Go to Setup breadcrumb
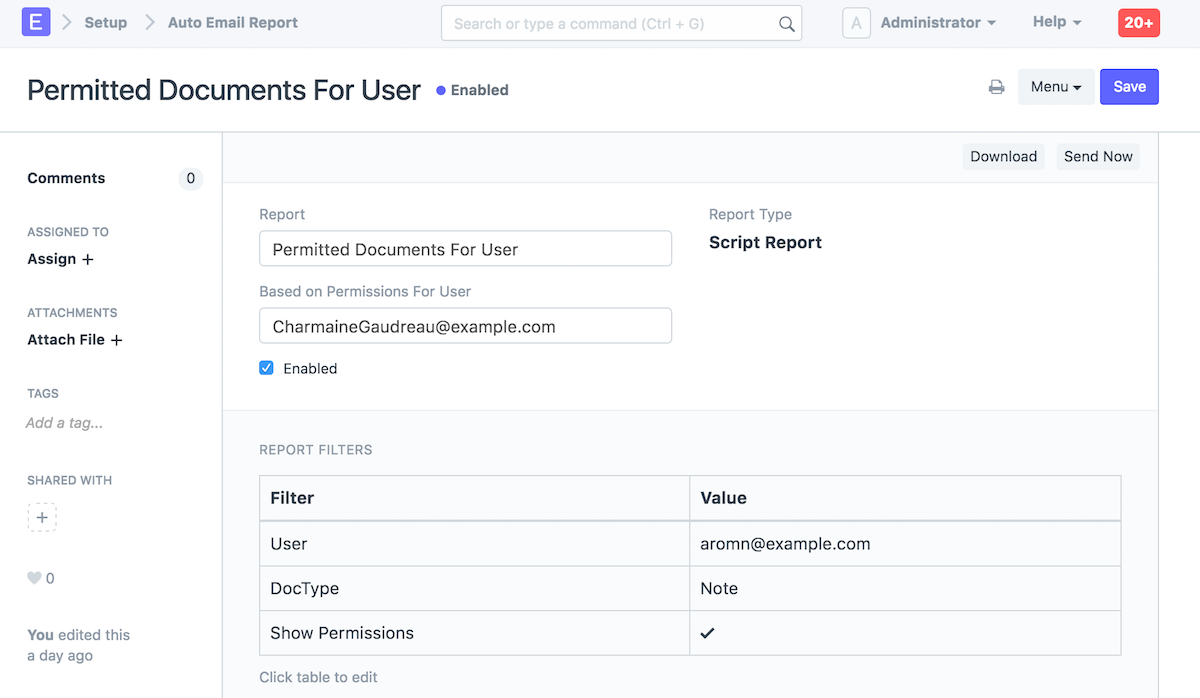 pyautogui.click(x=105, y=22)
